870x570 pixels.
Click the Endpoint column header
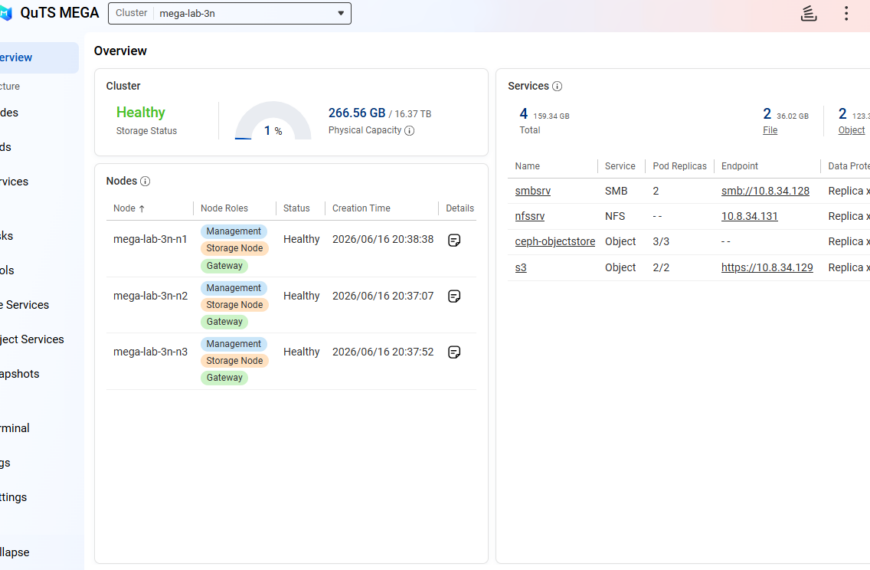pyautogui.click(x=740, y=166)
